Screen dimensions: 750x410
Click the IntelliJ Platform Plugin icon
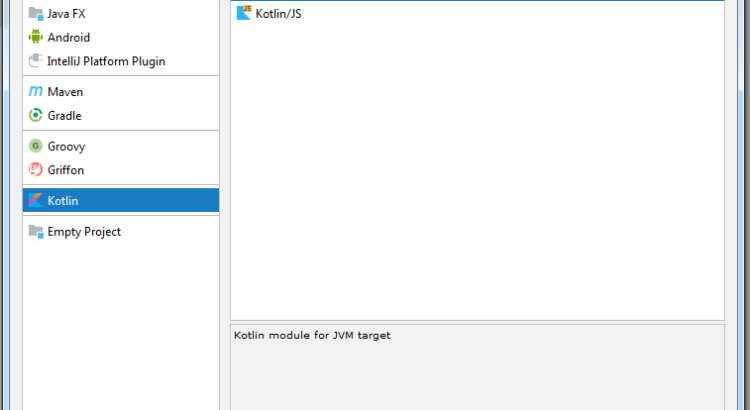pos(36,61)
